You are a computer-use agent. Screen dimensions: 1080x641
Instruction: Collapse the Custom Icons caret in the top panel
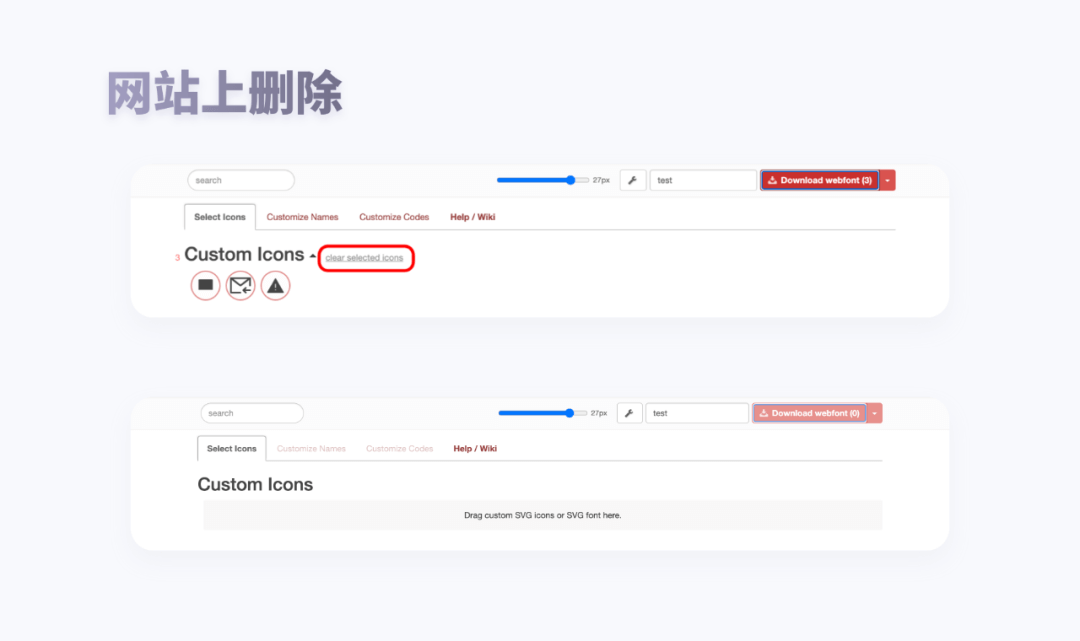click(x=313, y=256)
